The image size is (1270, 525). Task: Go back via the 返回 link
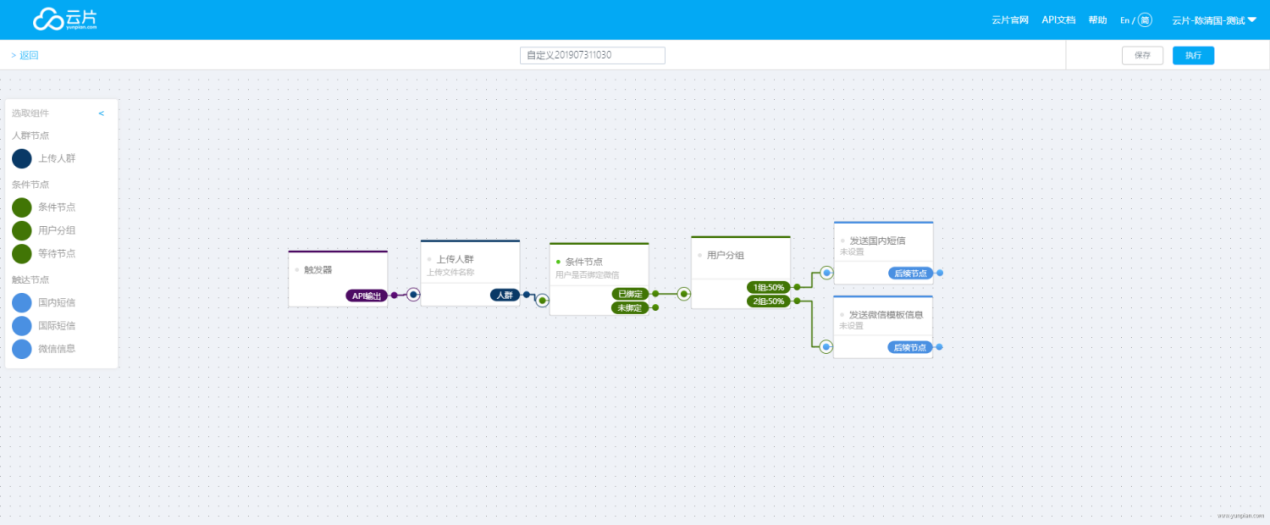point(25,55)
